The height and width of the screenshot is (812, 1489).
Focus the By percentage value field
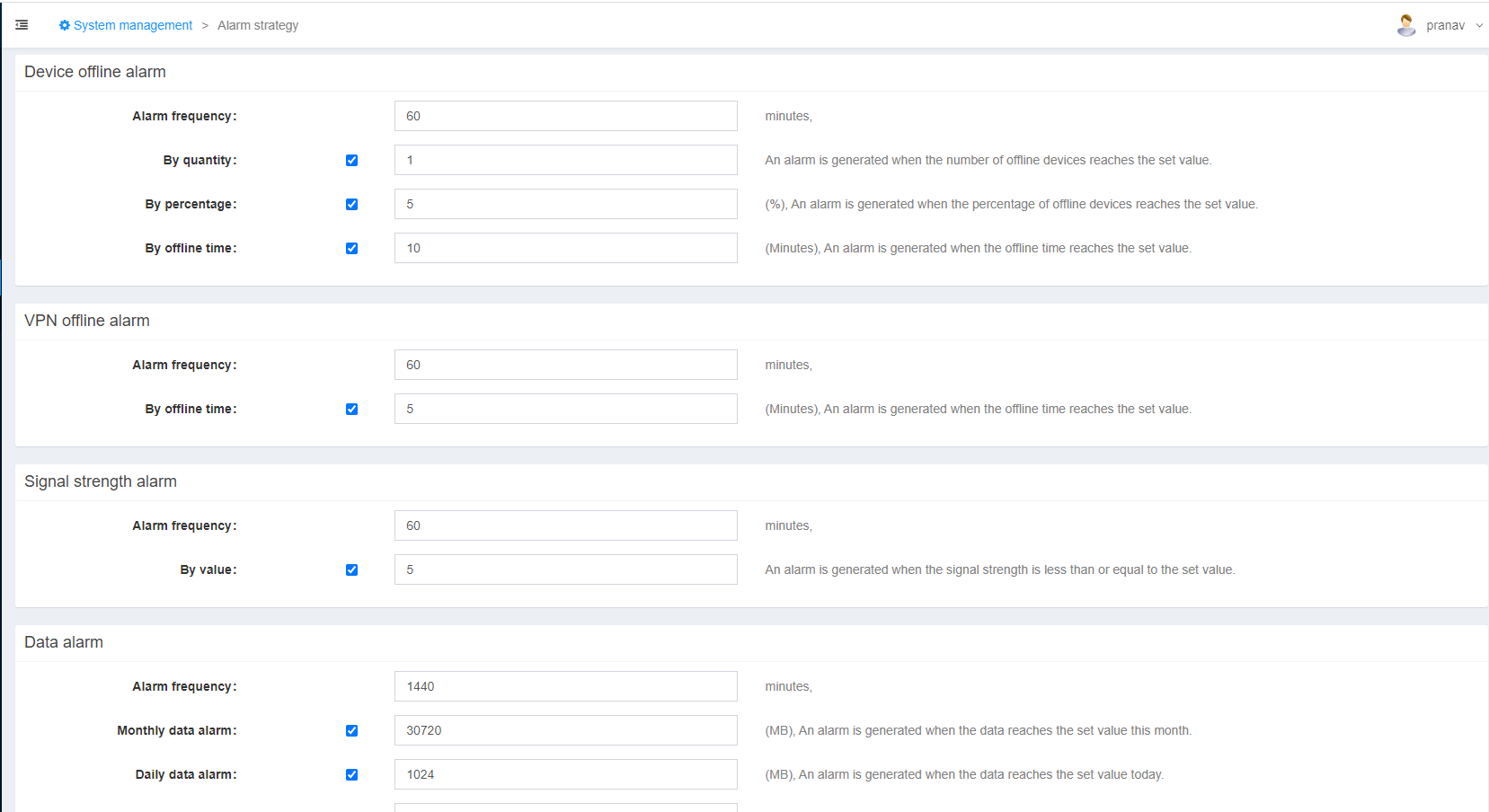pyautogui.click(x=565, y=204)
